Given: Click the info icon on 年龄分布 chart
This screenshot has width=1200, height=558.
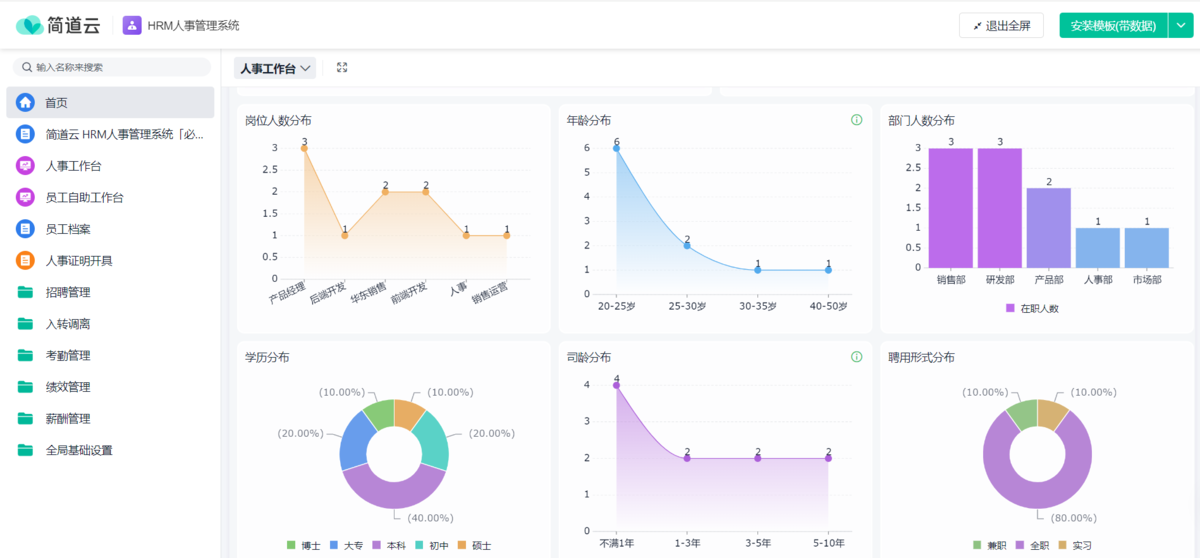Looking at the screenshot, I should (x=856, y=120).
